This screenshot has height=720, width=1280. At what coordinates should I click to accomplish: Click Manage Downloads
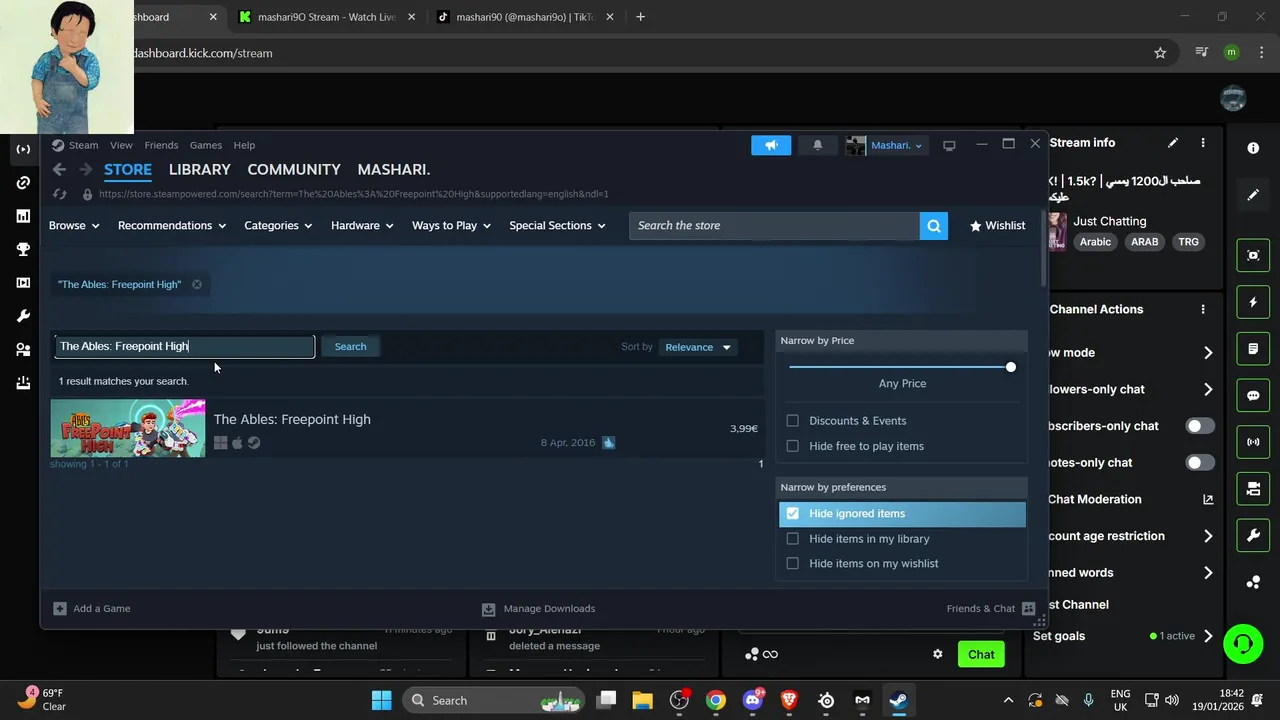pos(539,608)
